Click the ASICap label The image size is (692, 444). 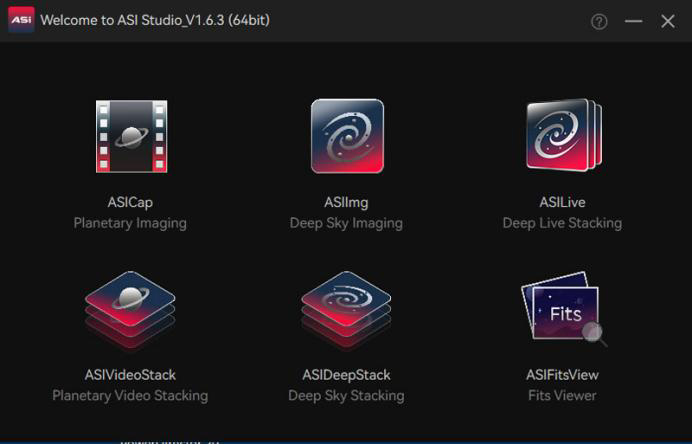130,203
